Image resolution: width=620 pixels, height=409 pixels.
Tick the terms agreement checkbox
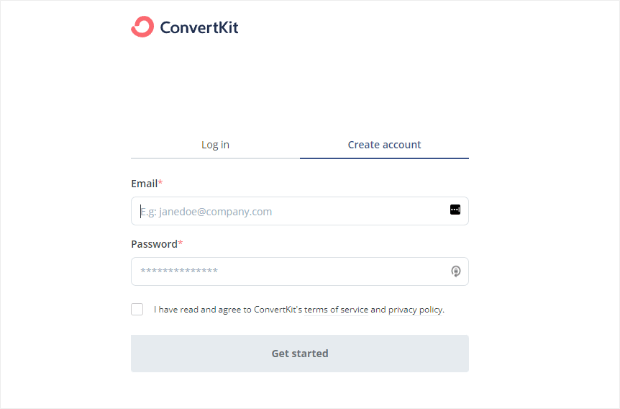(x=137, y=309)
